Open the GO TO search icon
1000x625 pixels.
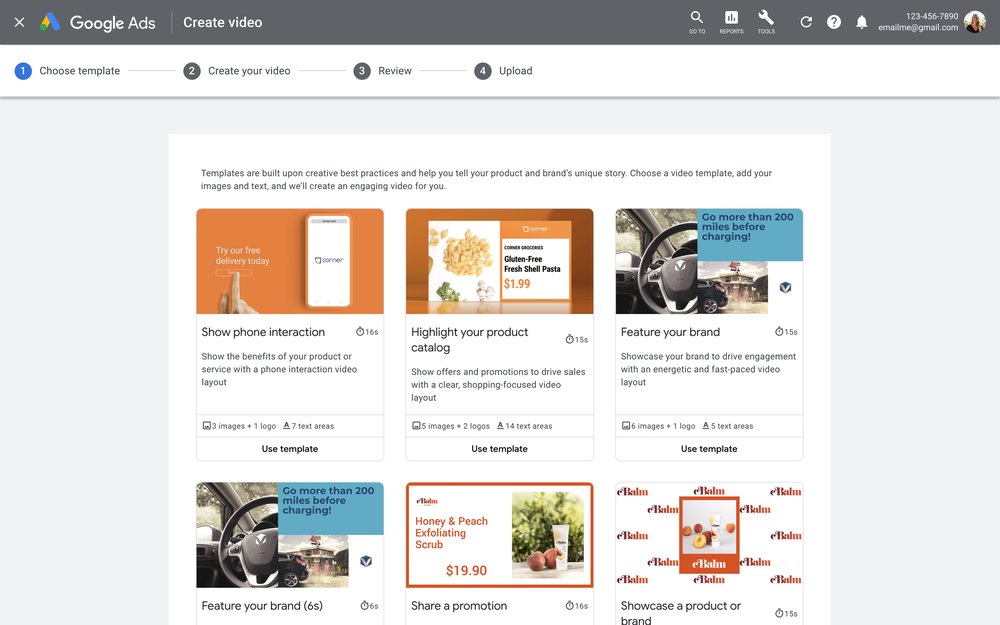(x=696, y=20)
